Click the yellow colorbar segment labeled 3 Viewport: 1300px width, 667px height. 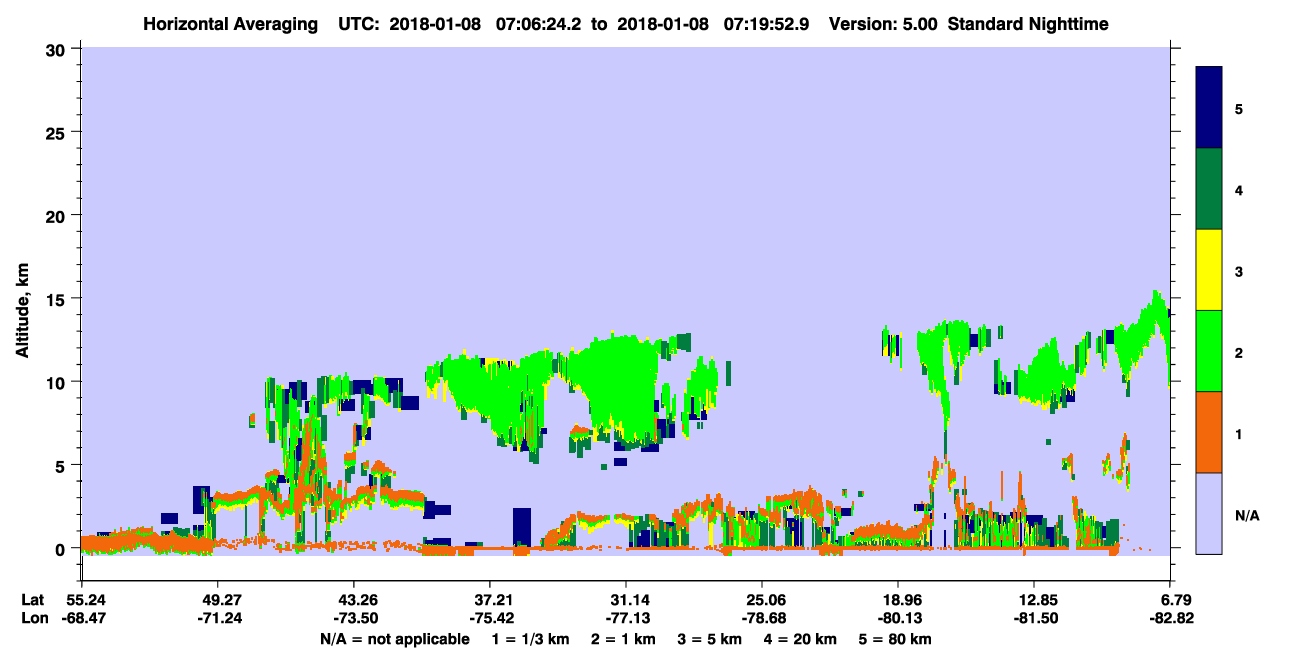(1209, 270)
